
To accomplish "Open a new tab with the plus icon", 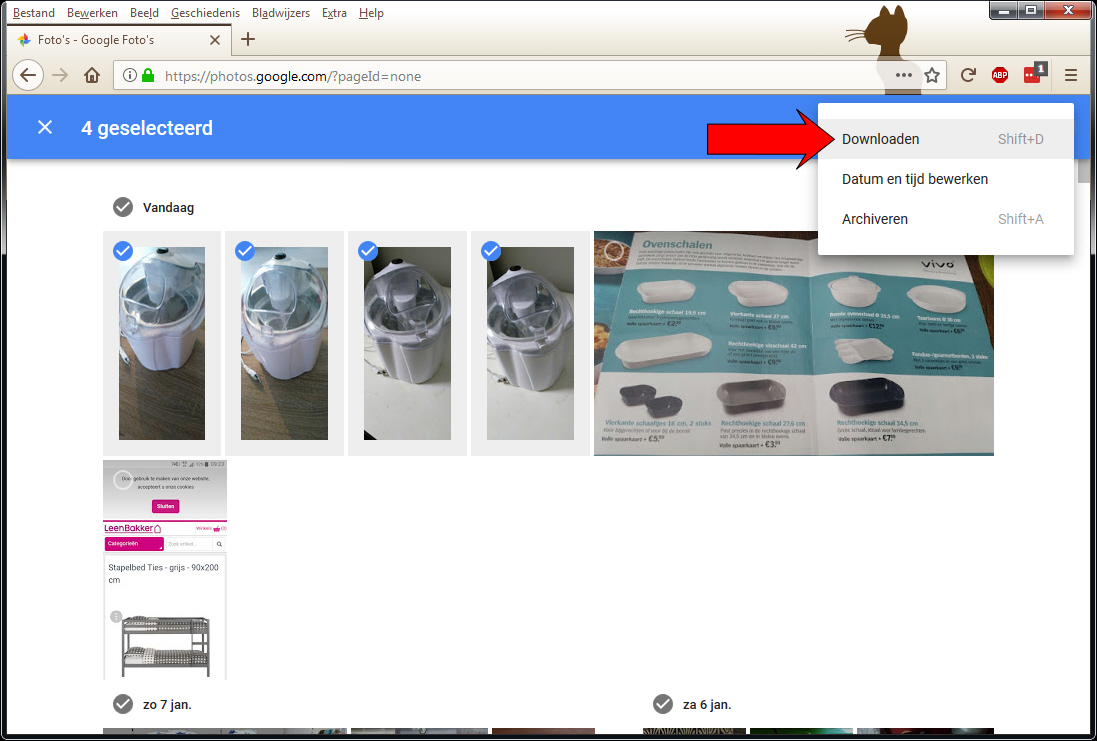I will pos(248,39).
